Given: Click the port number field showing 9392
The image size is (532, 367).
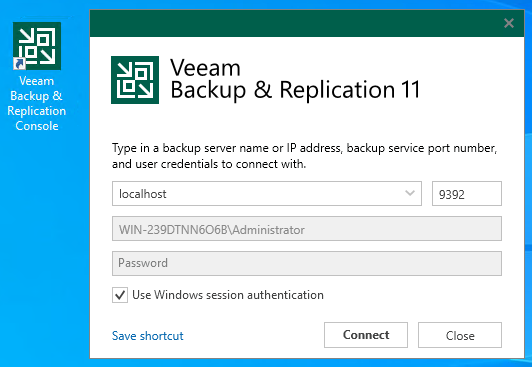Looking at the screenshot, I should click(x=467, y=194).
